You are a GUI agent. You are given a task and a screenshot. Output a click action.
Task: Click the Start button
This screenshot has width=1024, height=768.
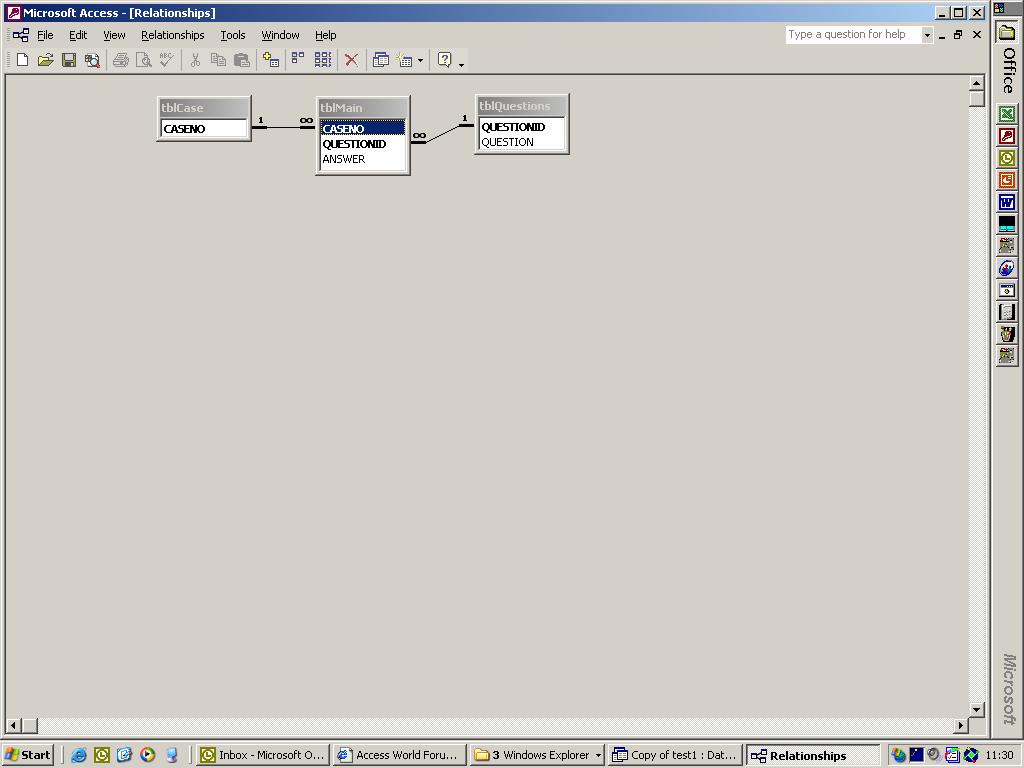27,755
